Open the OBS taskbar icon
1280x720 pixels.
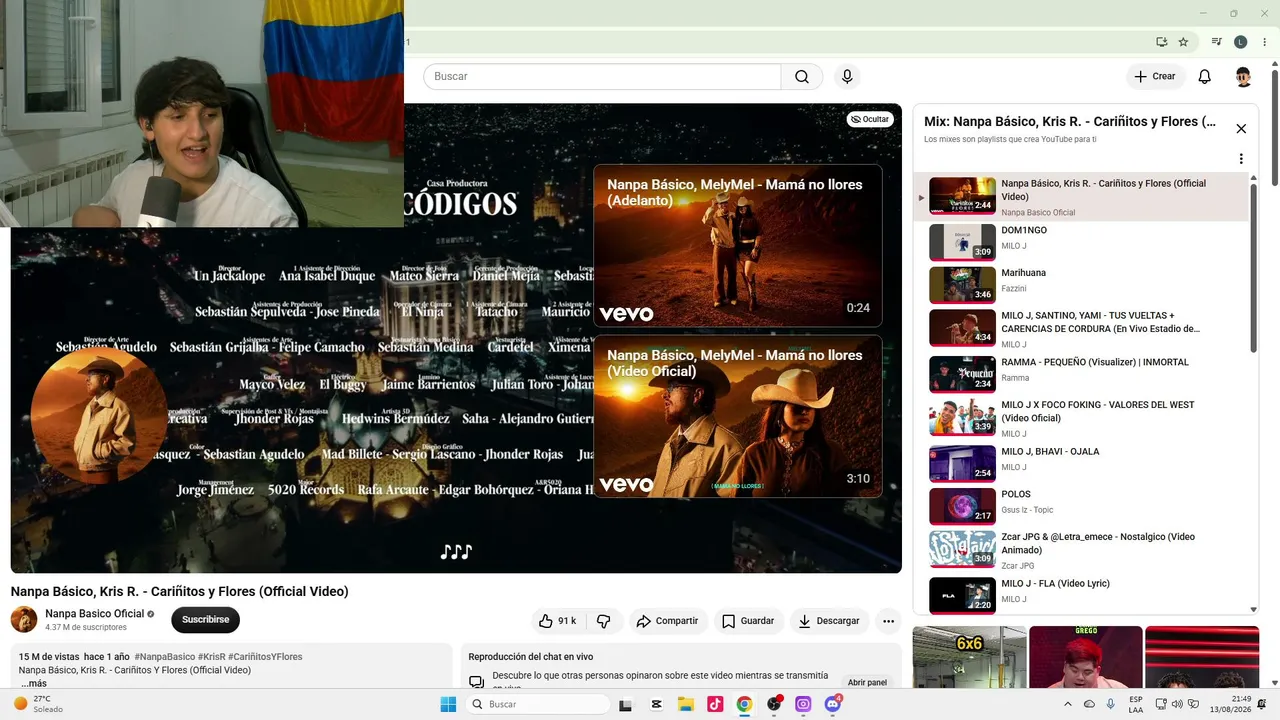(x=774, y=704)
